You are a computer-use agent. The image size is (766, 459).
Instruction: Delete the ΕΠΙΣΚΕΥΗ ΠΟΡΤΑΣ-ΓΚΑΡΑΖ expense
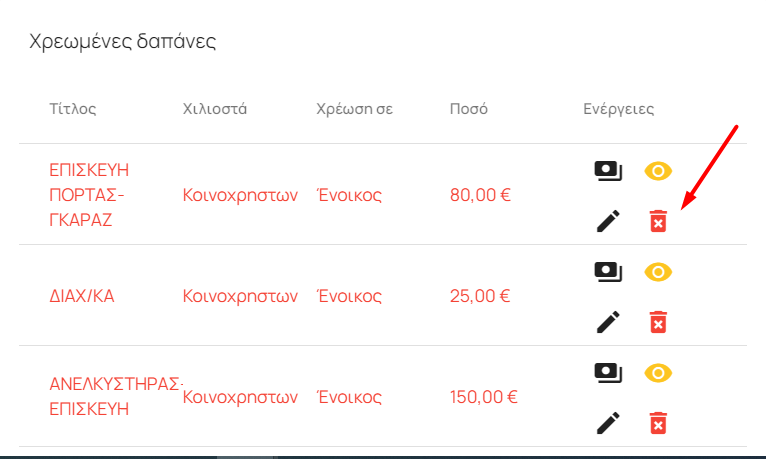pos(658,221)
